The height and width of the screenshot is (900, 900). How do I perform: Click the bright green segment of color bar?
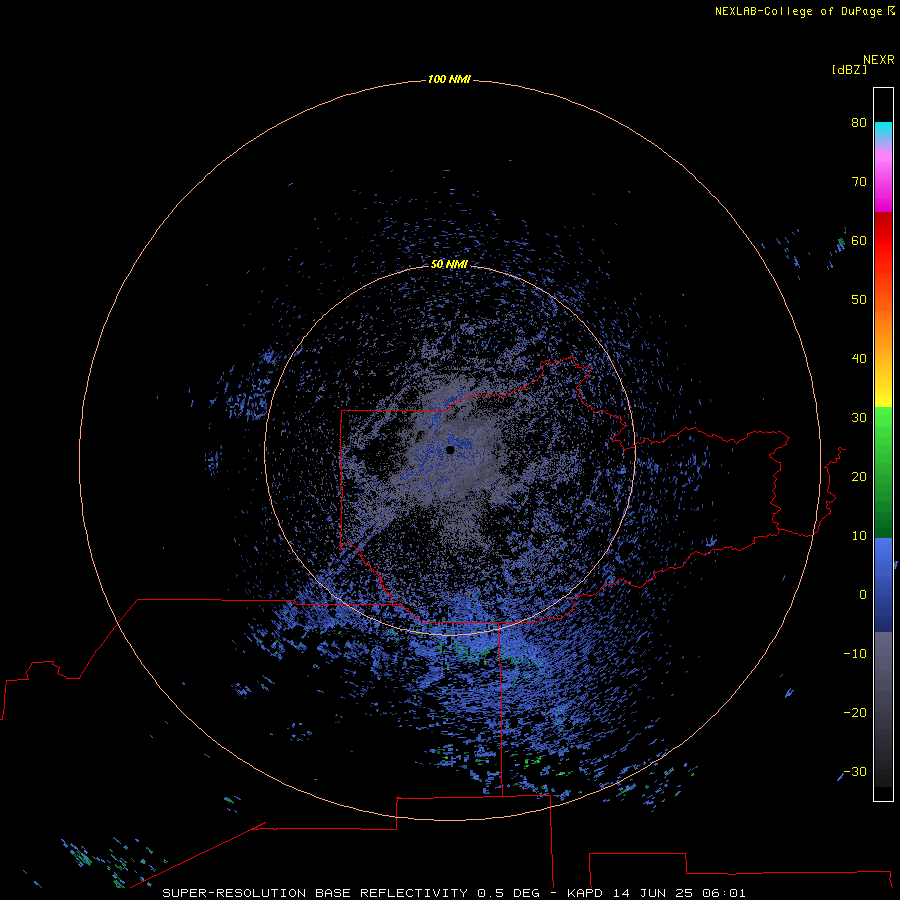tap(883, 425)
